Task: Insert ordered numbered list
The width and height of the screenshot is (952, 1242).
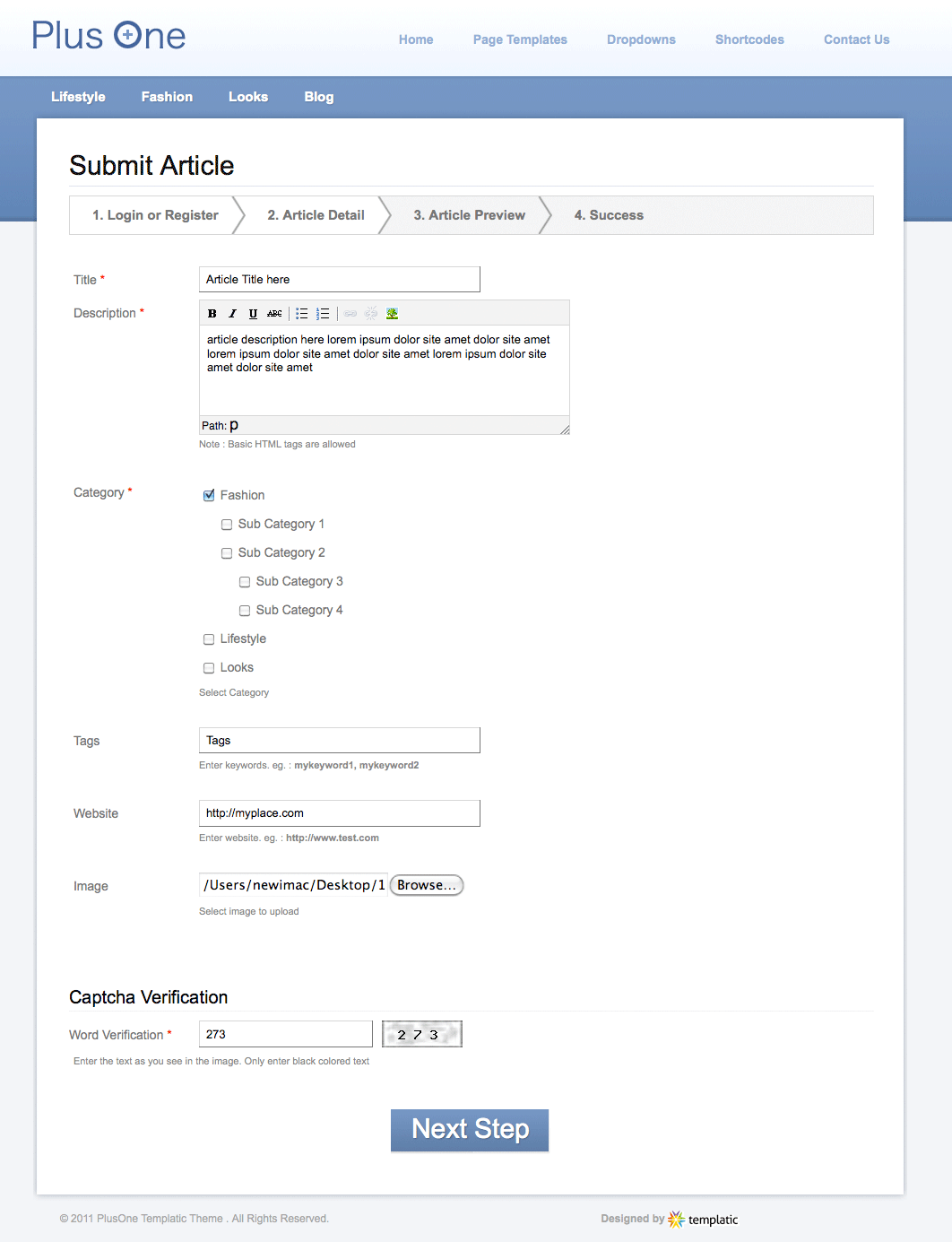Action: click(x=323, y=314)
